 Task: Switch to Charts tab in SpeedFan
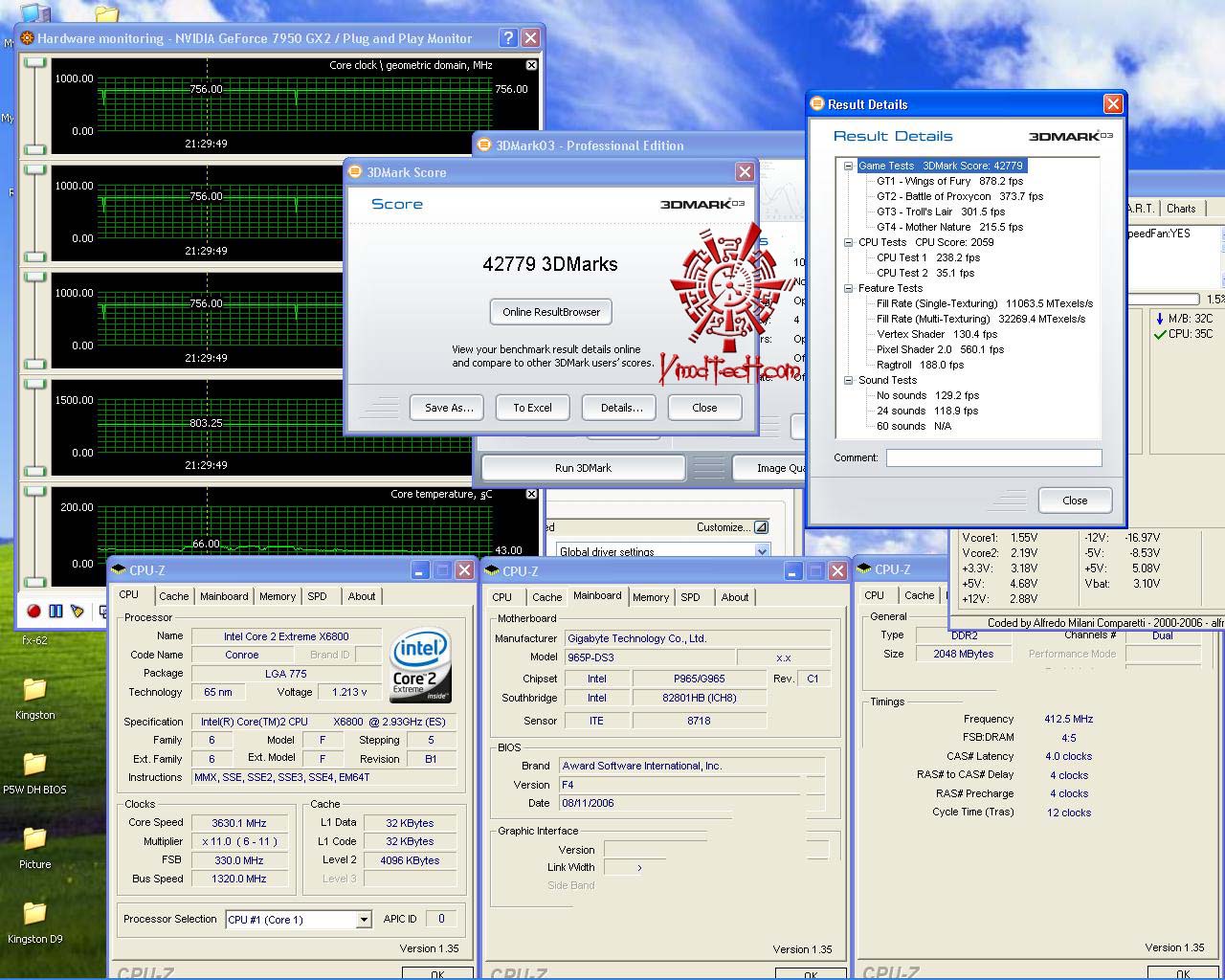tap(1181, 209)
